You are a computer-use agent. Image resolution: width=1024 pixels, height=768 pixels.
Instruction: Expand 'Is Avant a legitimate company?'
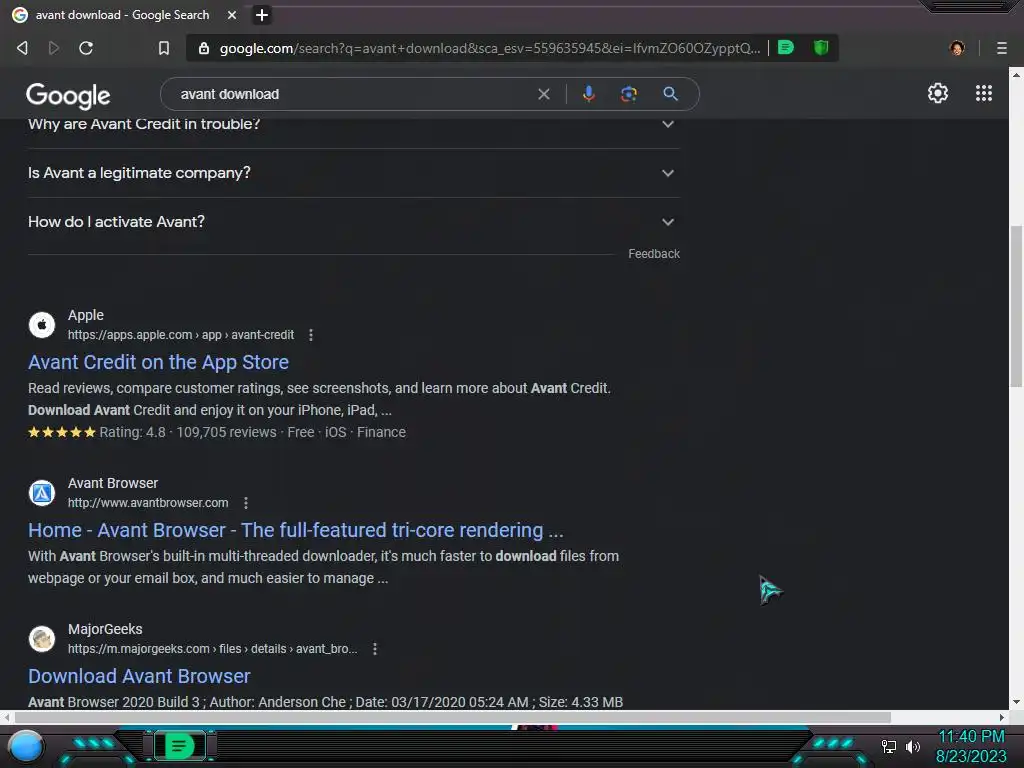click(x=353, y=173)
